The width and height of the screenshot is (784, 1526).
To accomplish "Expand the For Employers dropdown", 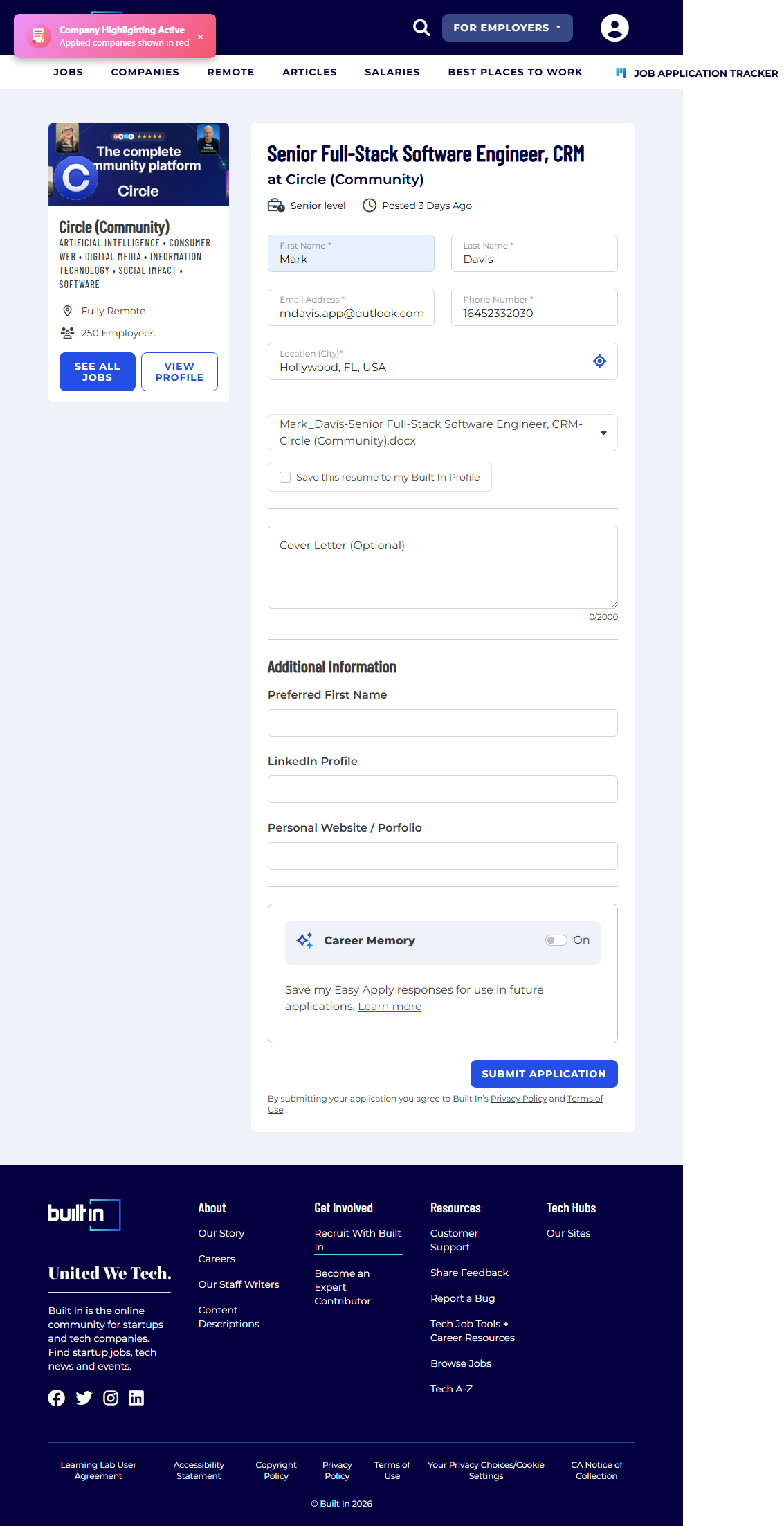I will pyautogui.click(x=507, y=28).
